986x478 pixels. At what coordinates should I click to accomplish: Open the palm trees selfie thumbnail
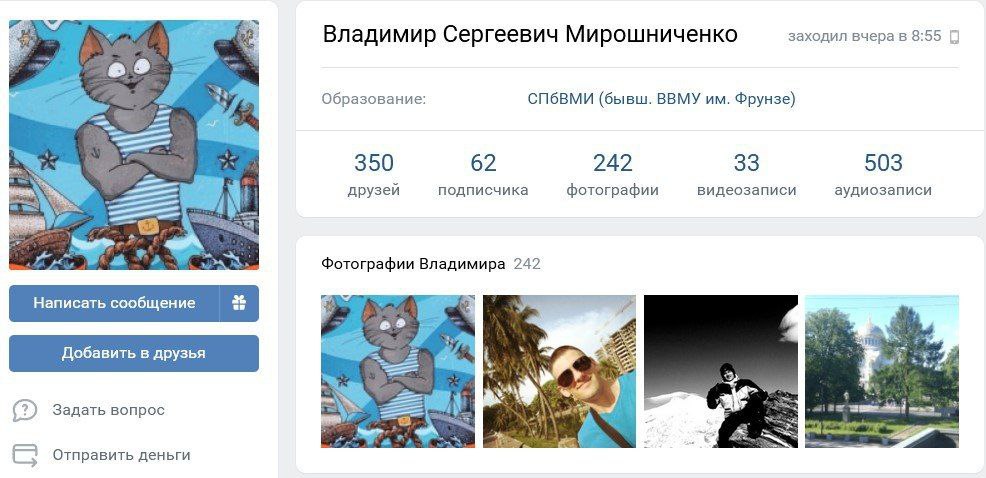pyautogui.click(x=560, y=371)
